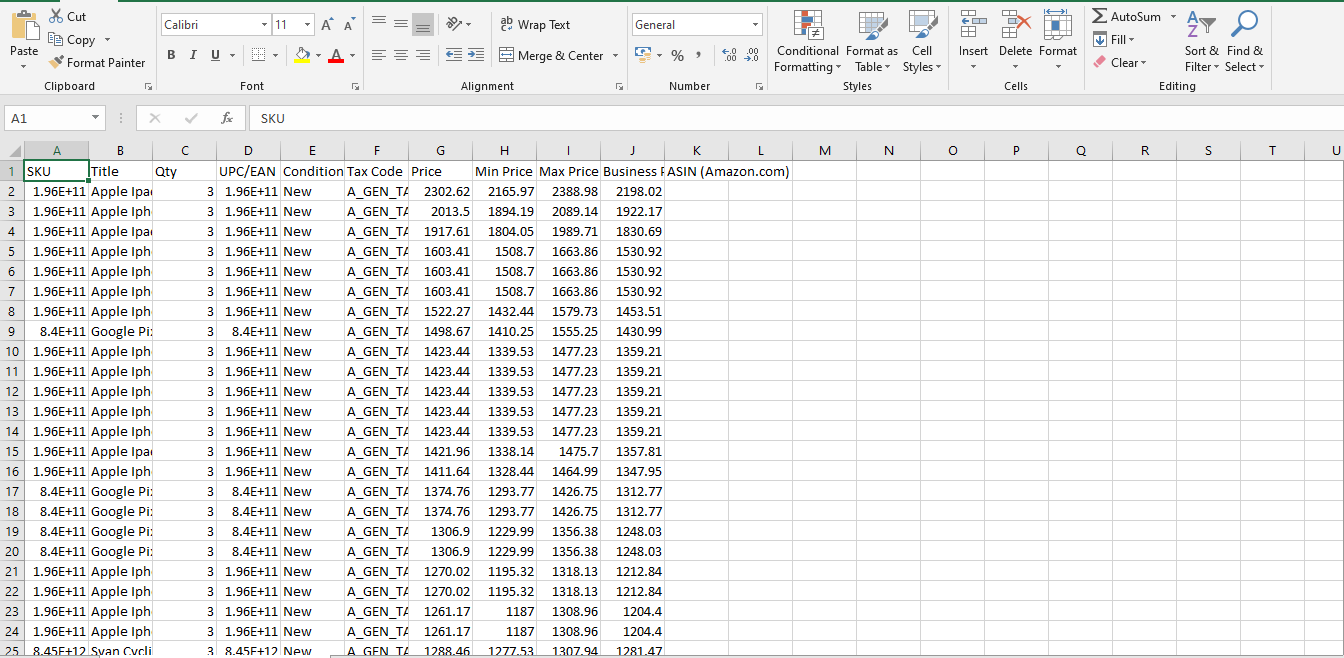This screenshot has height=658, width=1344.
Task: Click the Merge & Center button
Action: coord(550,56)
